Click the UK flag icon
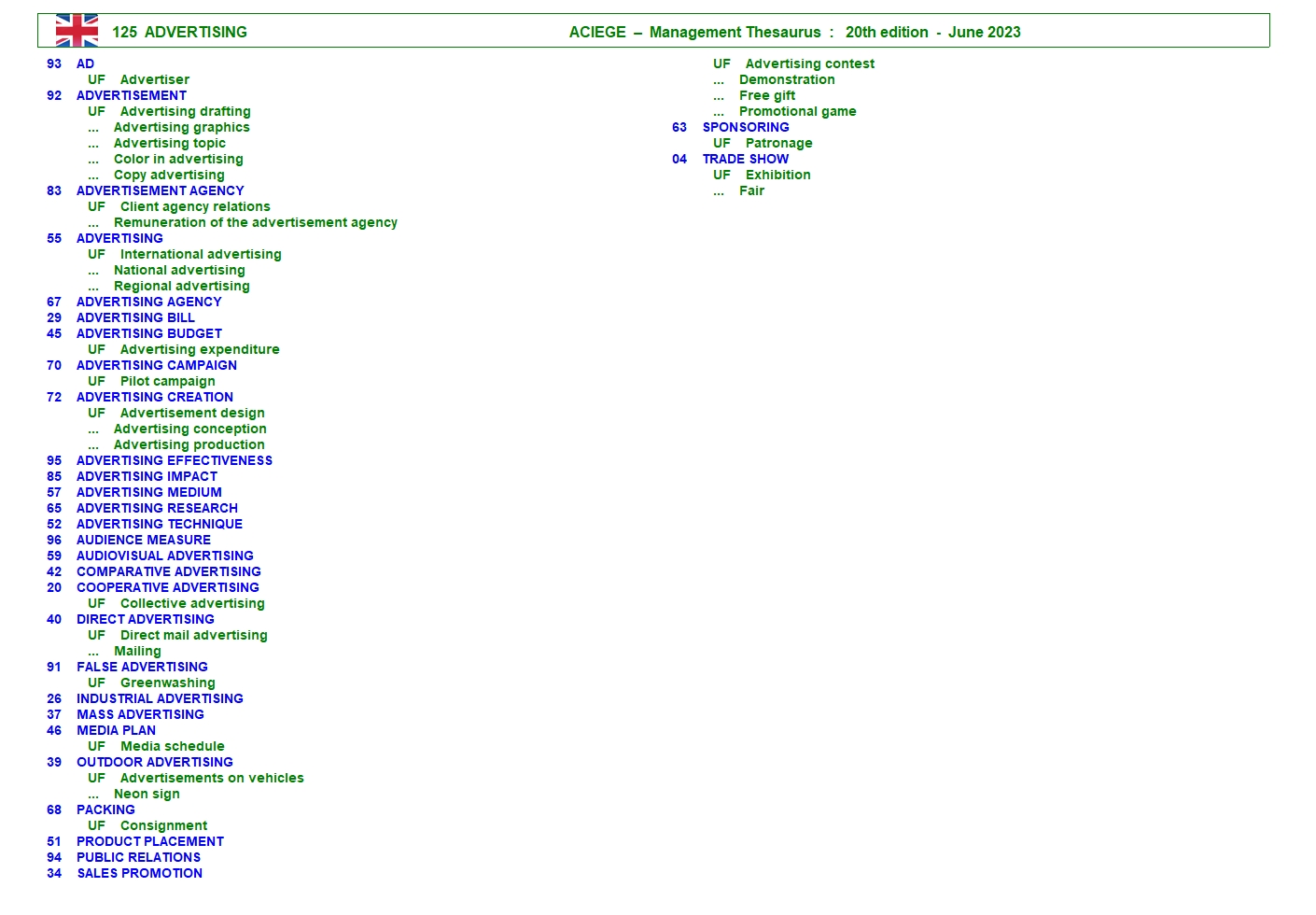This screenshot has height=915, width=1316. point(77,31)
